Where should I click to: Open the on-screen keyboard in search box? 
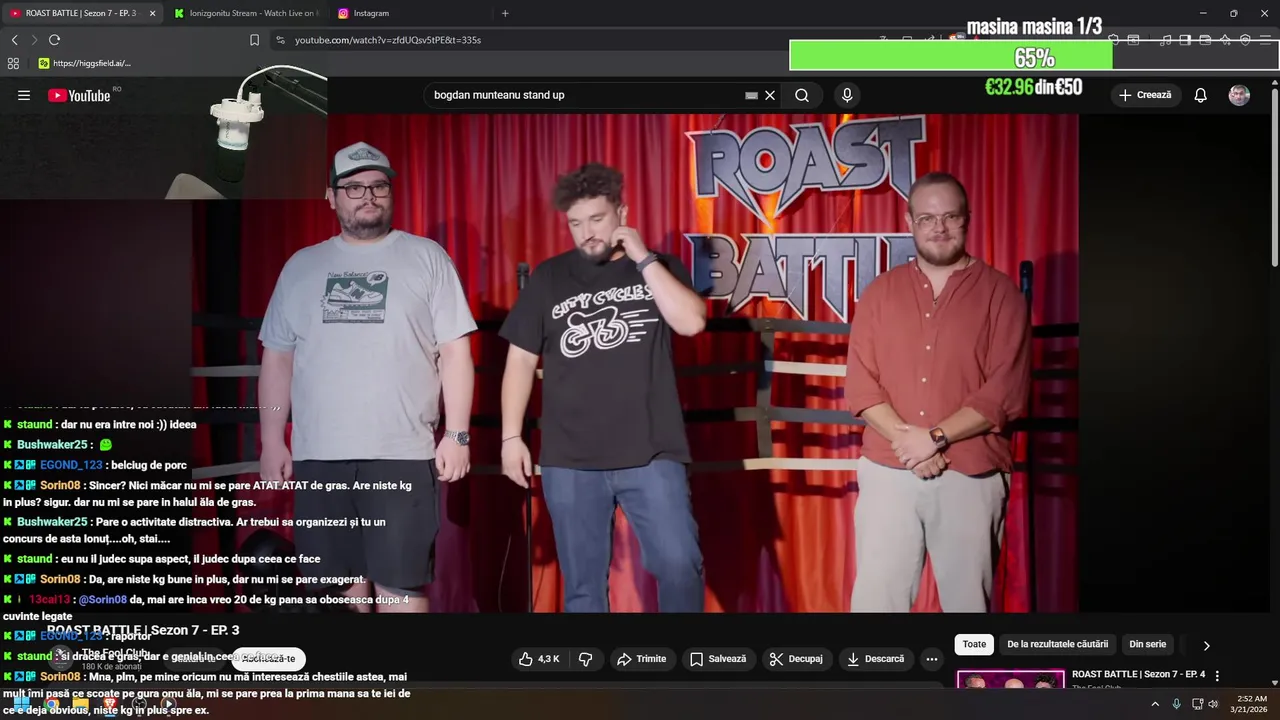[x=751, y=95]
